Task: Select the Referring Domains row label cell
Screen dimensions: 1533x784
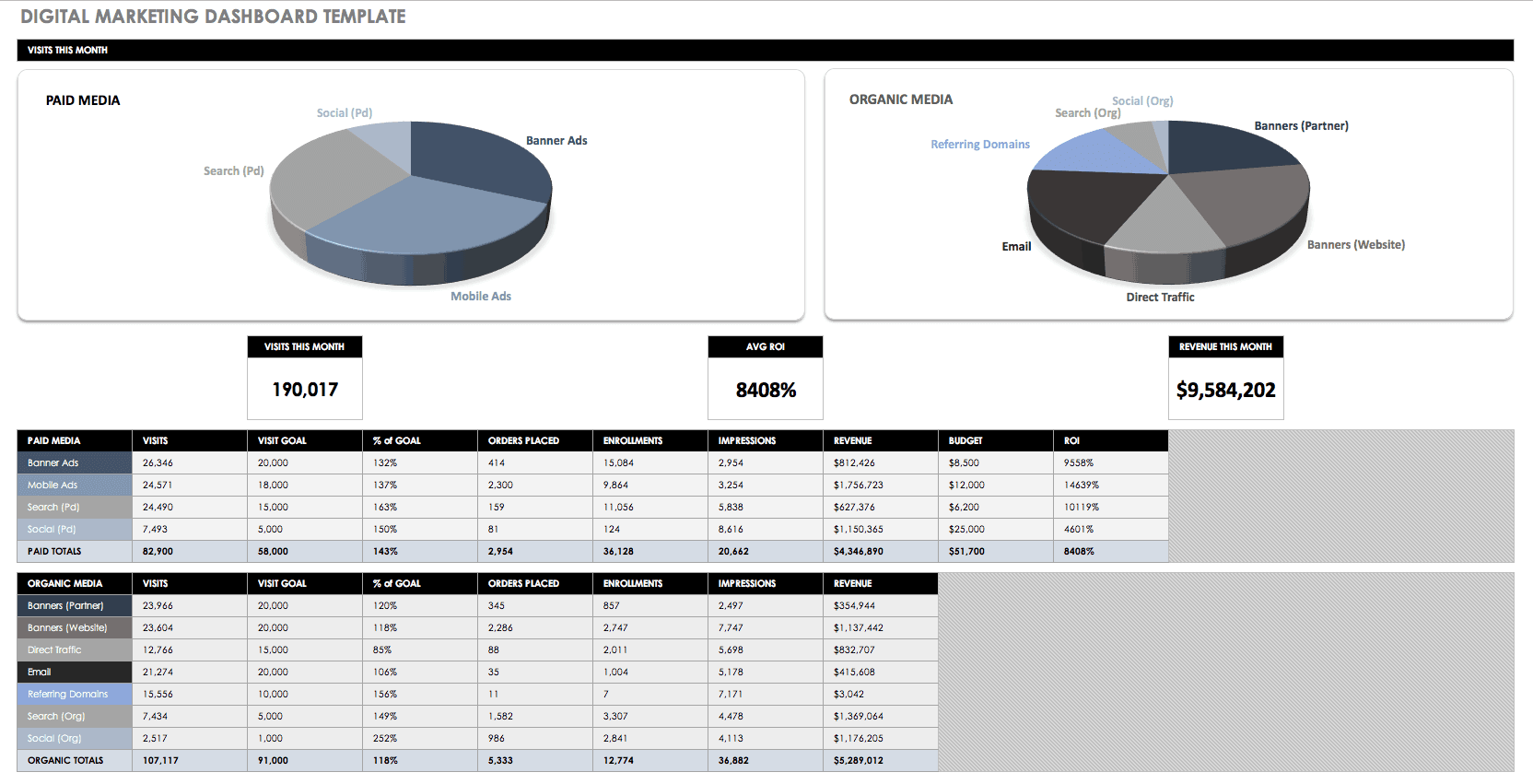Action: 75,695
